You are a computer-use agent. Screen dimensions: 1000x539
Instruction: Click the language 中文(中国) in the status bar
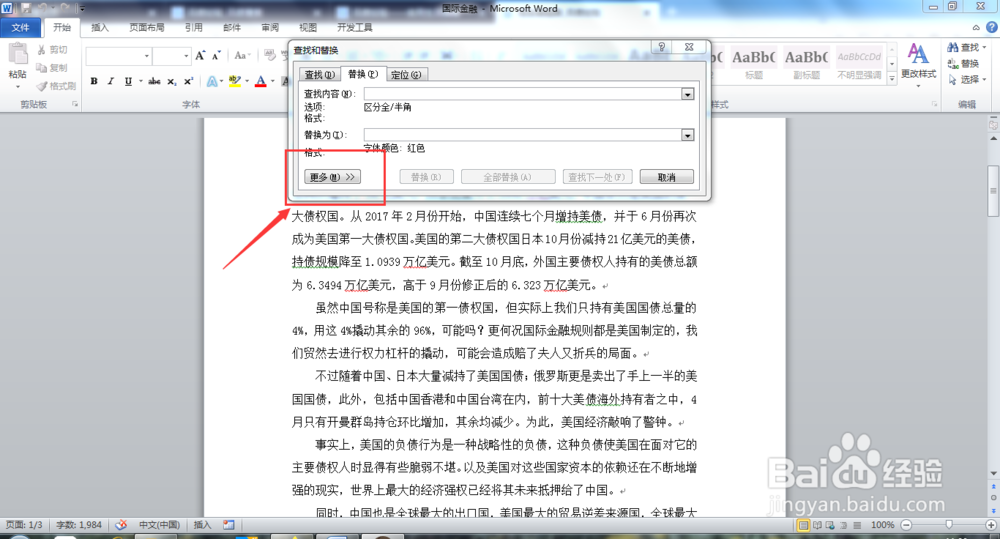coord(159,525)
